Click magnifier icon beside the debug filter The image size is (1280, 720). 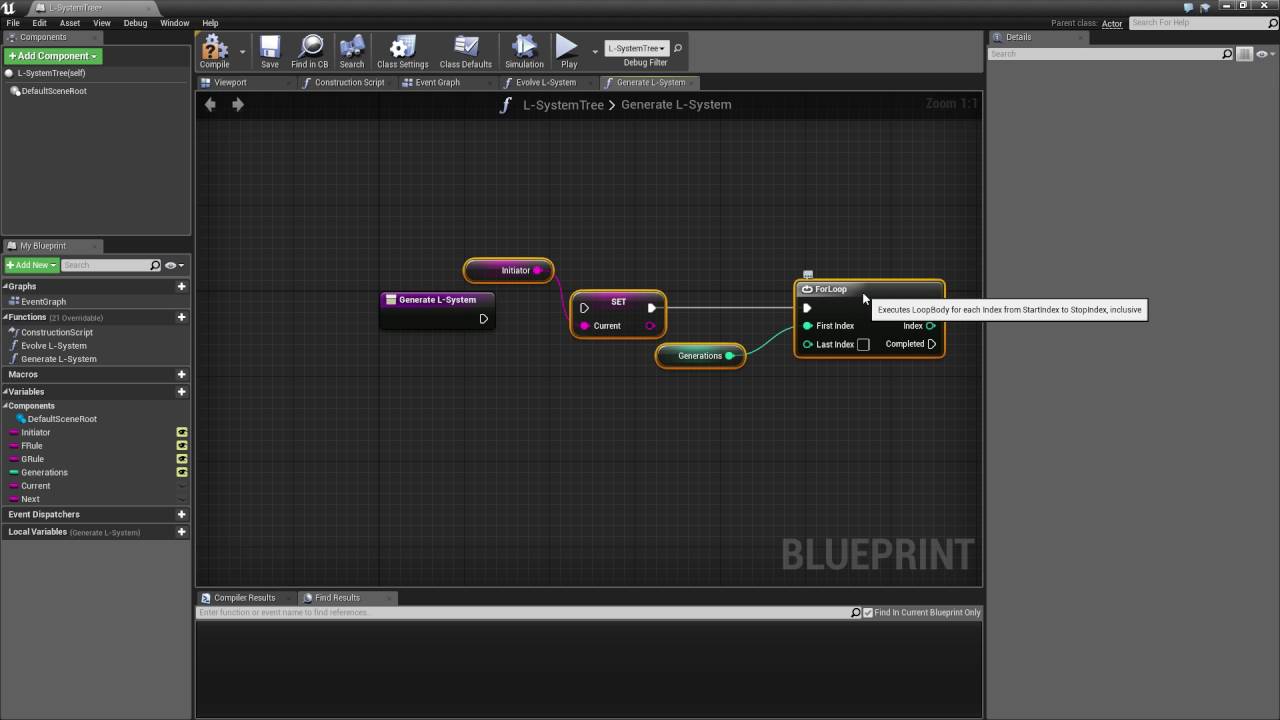click(678, 48)
